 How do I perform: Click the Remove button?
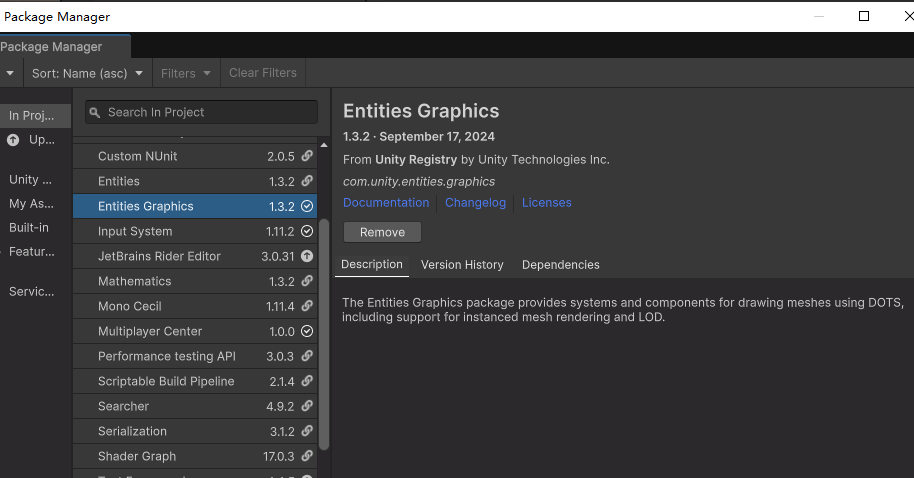coord(382,232)
